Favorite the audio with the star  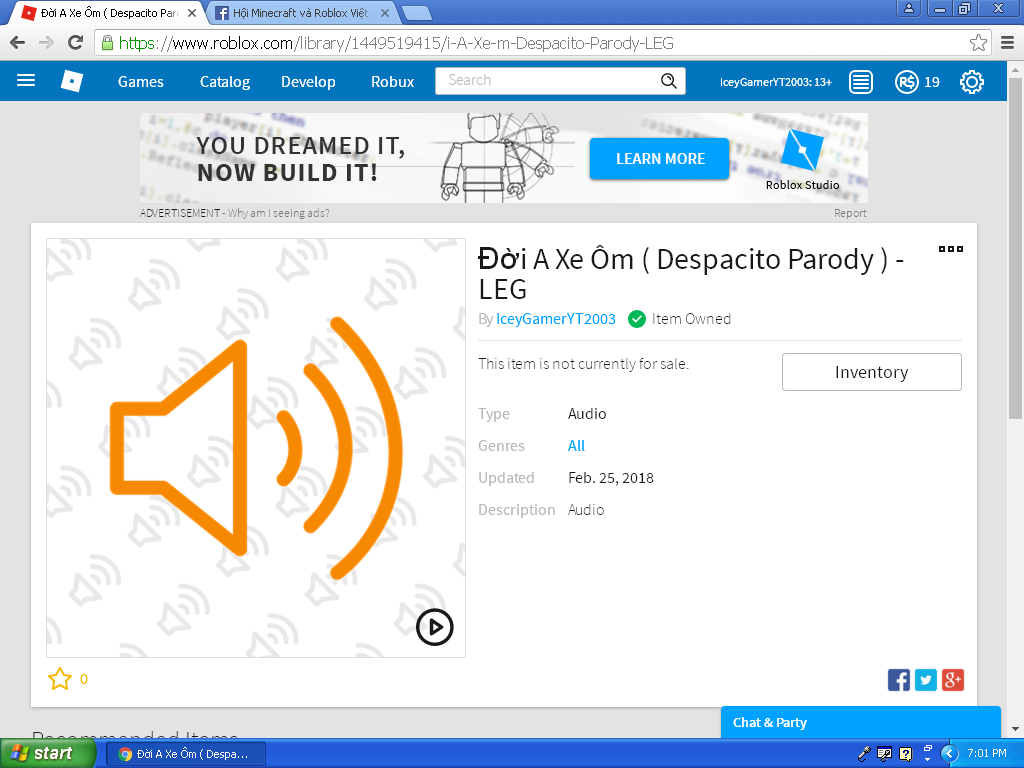[59, 679]
